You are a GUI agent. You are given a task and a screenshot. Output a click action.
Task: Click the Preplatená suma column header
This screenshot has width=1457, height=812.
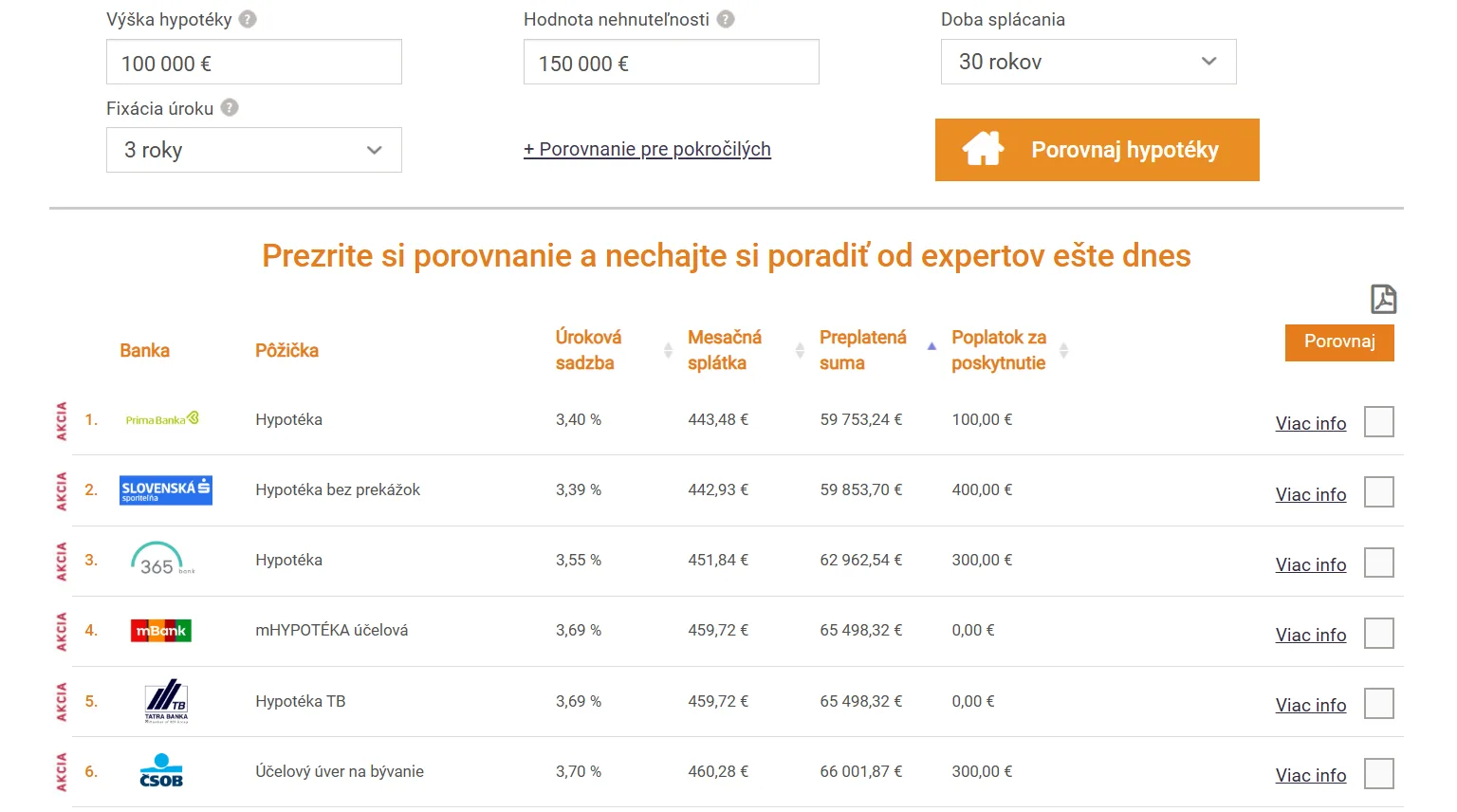863,350
